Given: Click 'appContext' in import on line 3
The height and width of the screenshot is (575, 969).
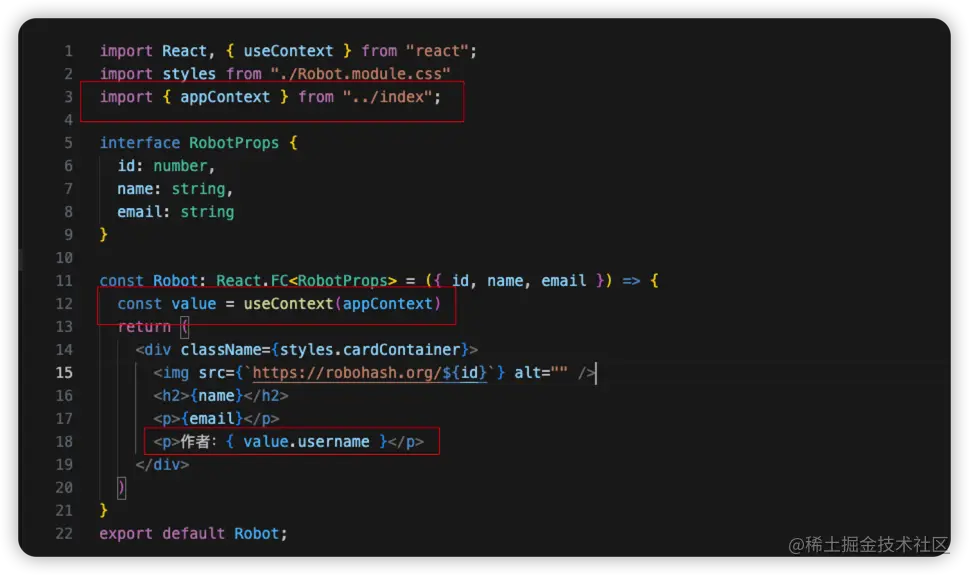Looking at the screenshot, I should point(225,97).
